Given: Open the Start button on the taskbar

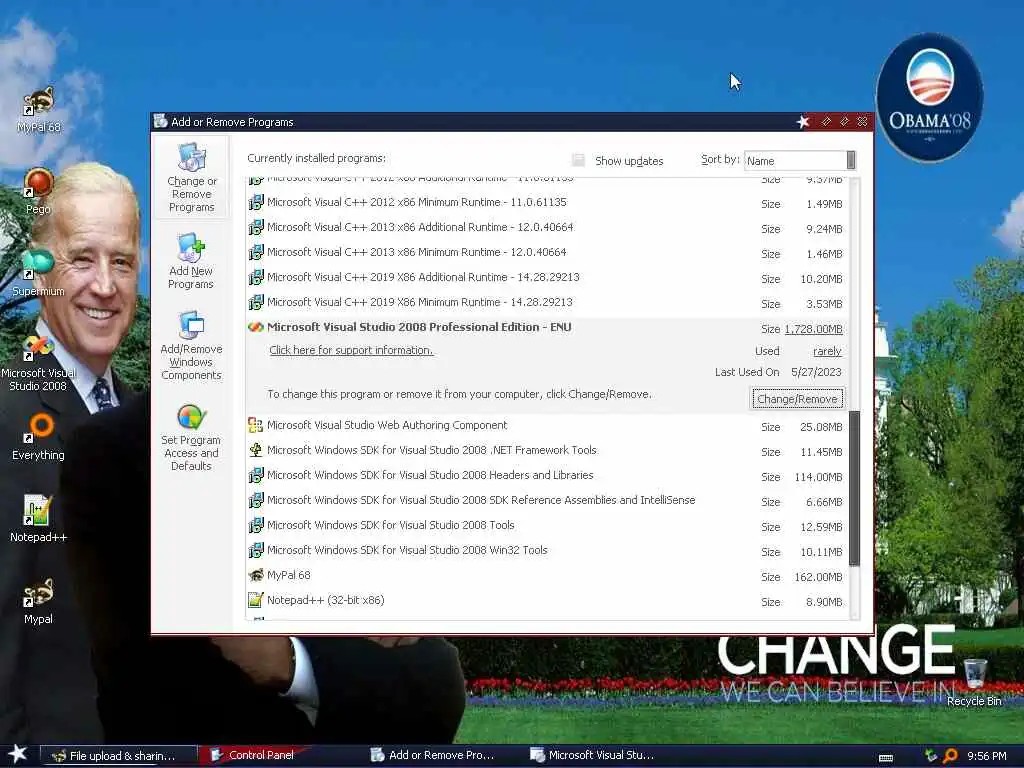Looking at the screenshot, I should point(18,754).
